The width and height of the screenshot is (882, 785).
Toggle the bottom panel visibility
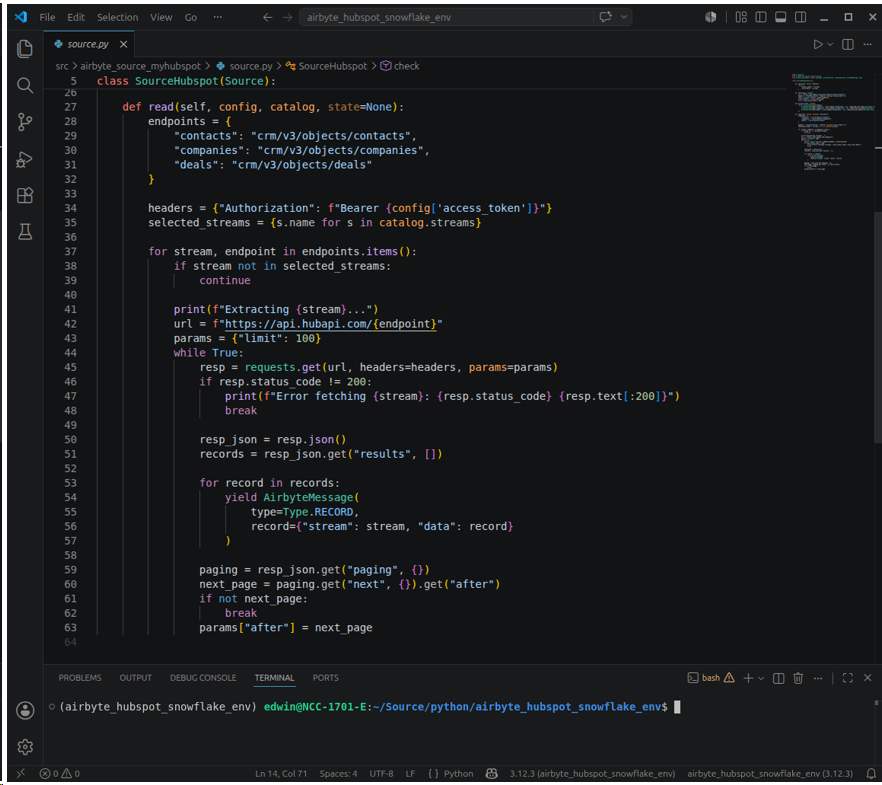[x=781, y=17]
